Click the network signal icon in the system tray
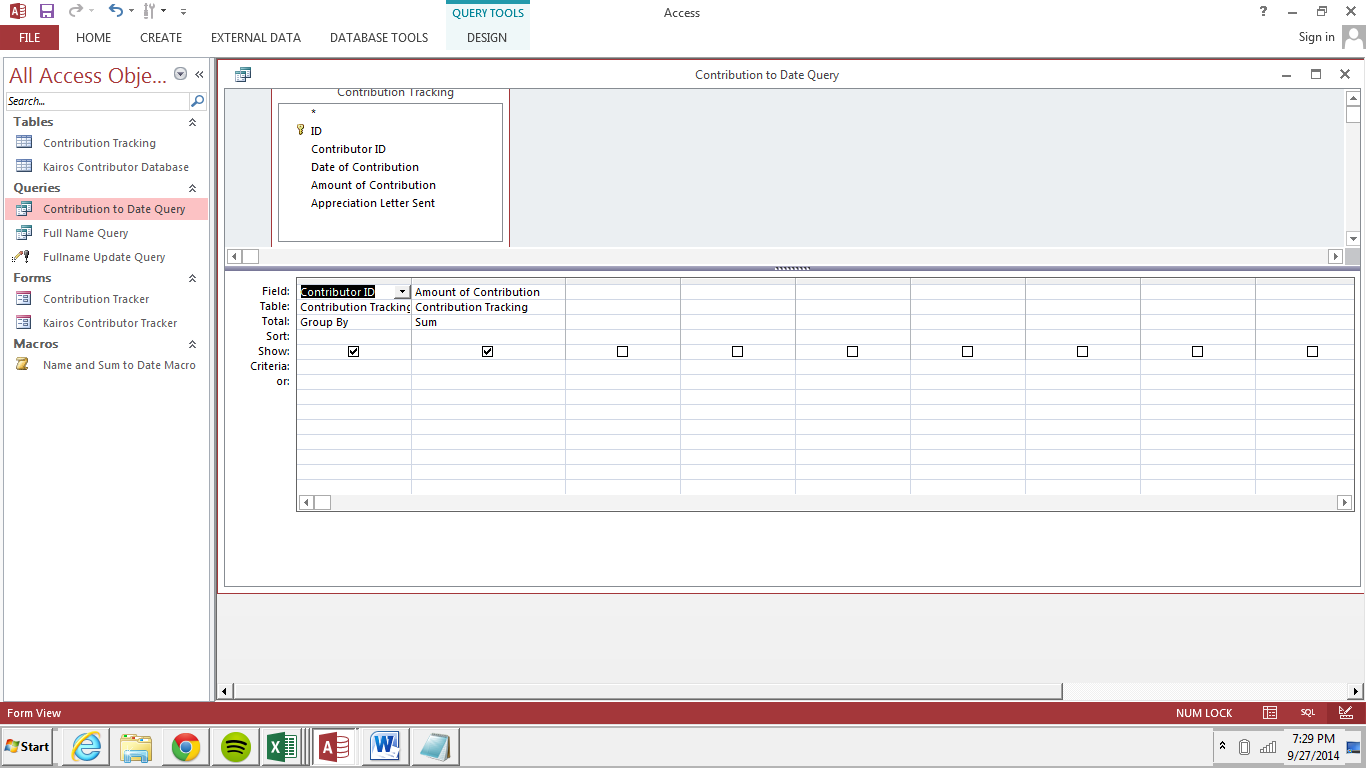This screenshot has width=1366, height=768. pyautogui.click(x=1268, y=747)
